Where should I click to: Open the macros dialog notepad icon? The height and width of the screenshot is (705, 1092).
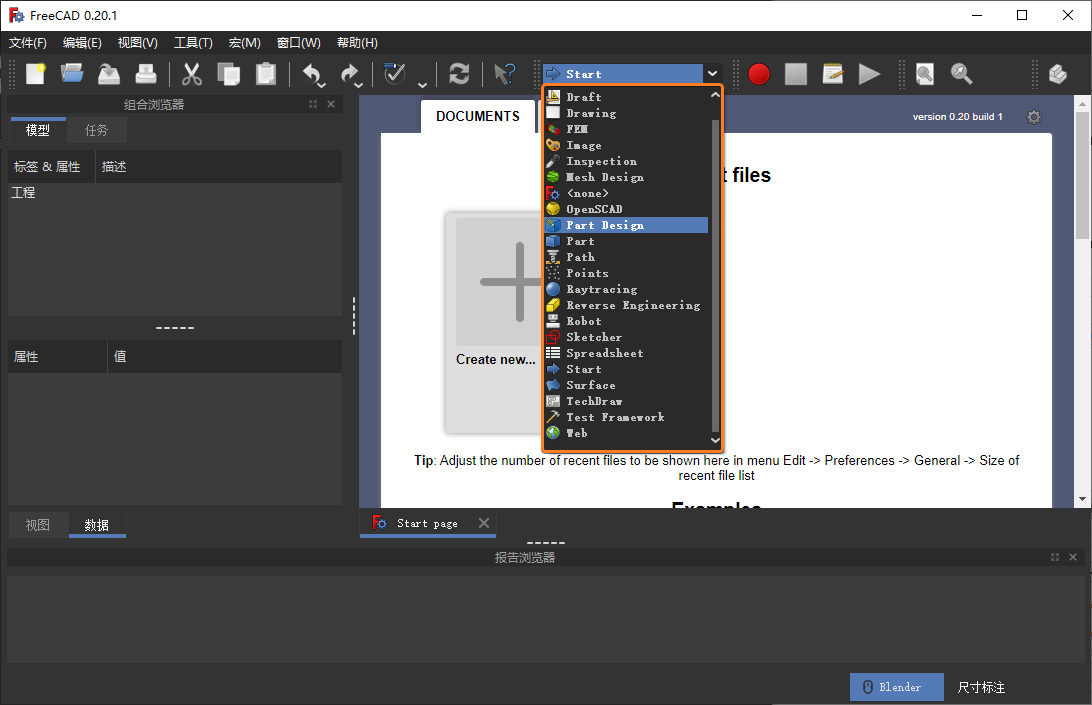pyautogui.click(x=833, y=73)
